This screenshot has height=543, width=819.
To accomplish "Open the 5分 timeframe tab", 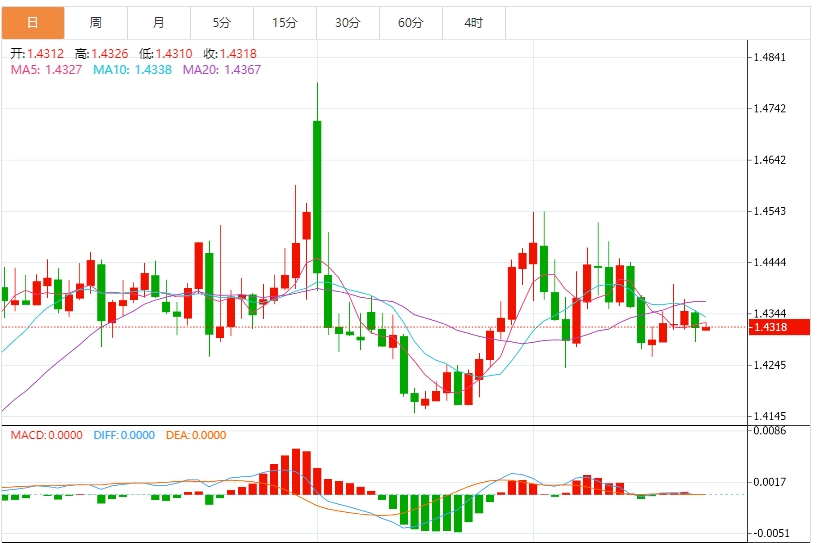I will pyautogui.click(x=222, y=23).
